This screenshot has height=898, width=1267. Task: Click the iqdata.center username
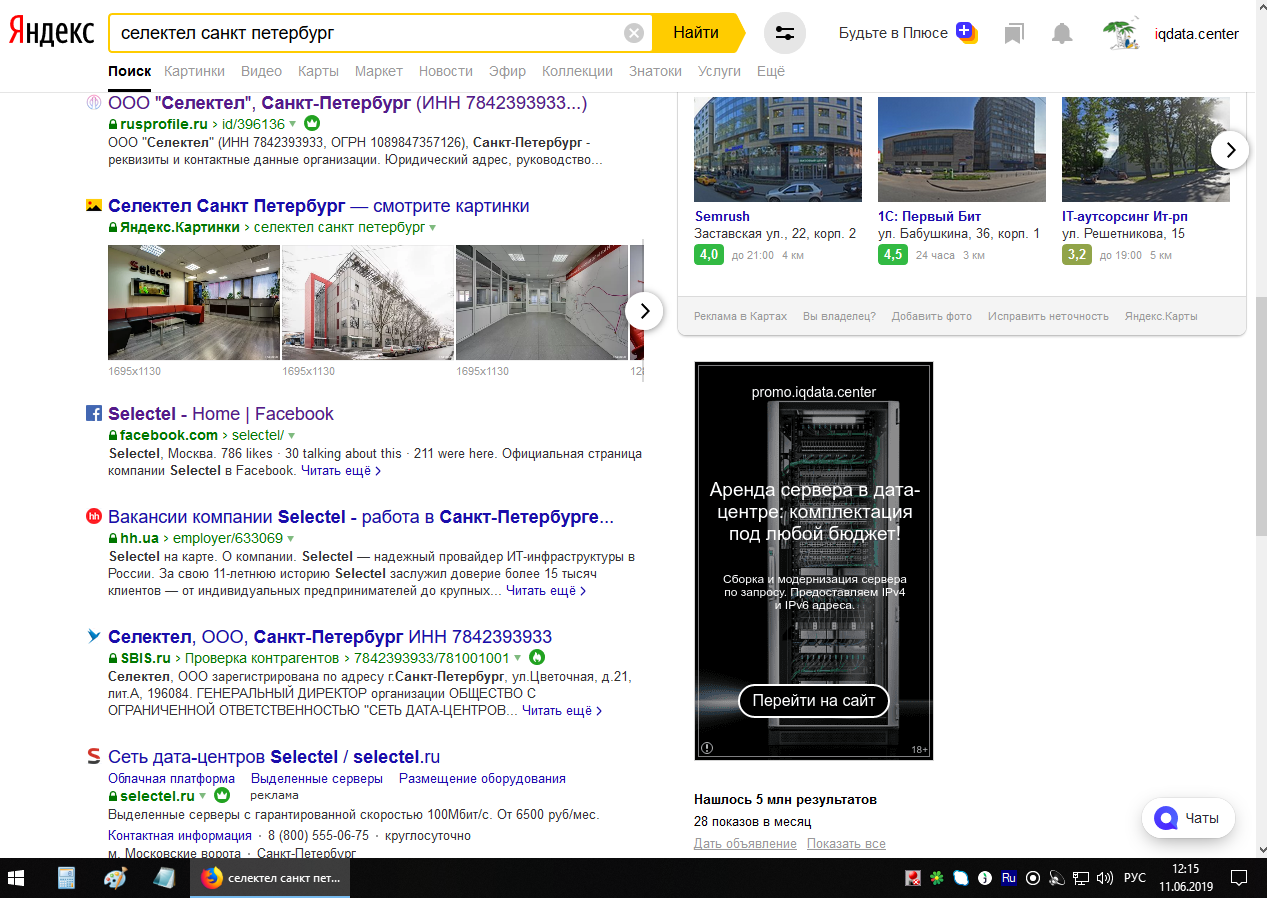[x=1197, y=33]
